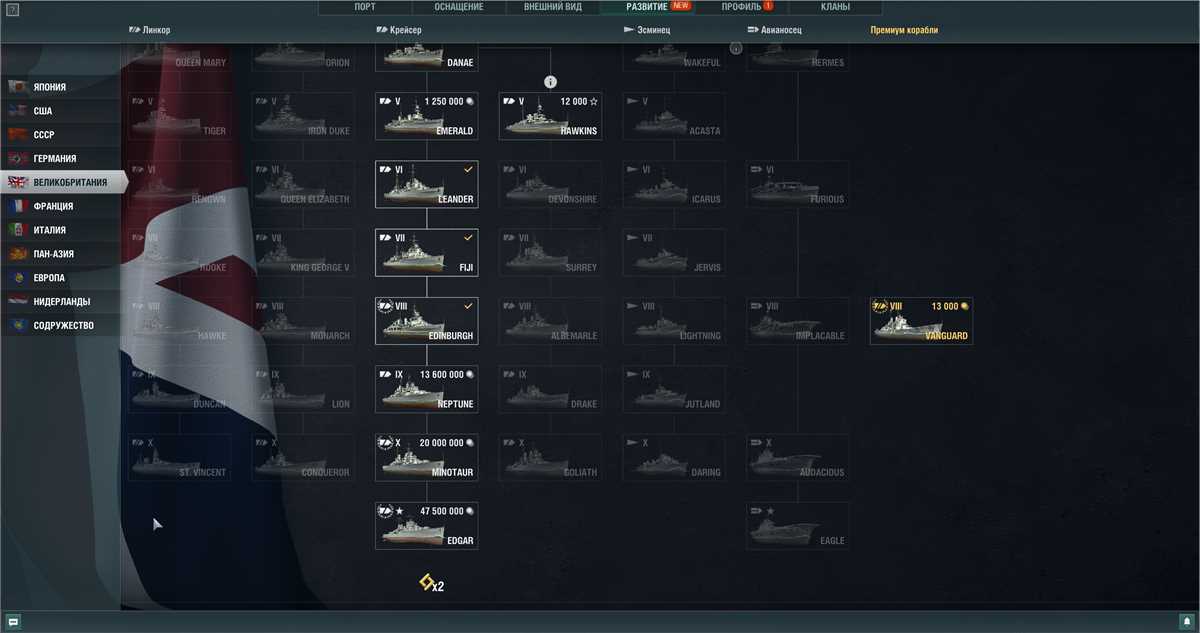Image resolution: width=1200 pixels, height=633 pixels.
Task: Select the Monarch battleship card
Action: pyautogui.click(x=303, y=321)
